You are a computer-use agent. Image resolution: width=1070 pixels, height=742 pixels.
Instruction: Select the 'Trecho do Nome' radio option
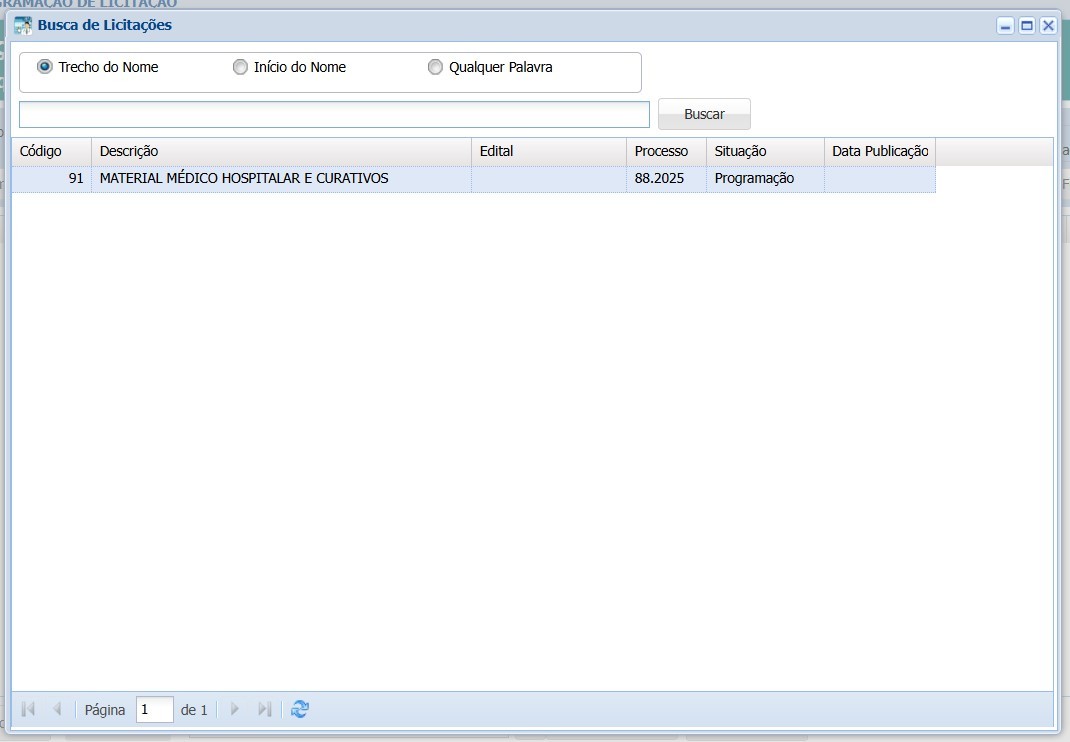tap(45, 67)
